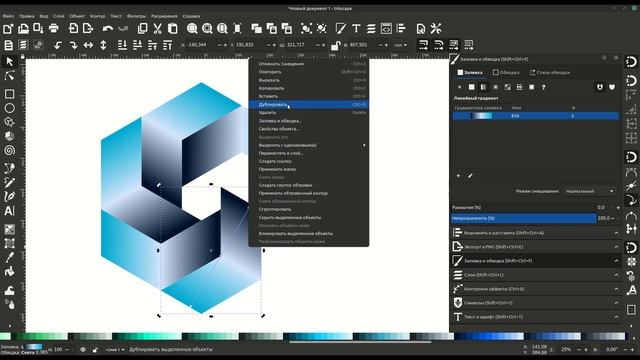640x360 pixels.
Task: Select the Rectangle tool
Action: coord(9,94)
